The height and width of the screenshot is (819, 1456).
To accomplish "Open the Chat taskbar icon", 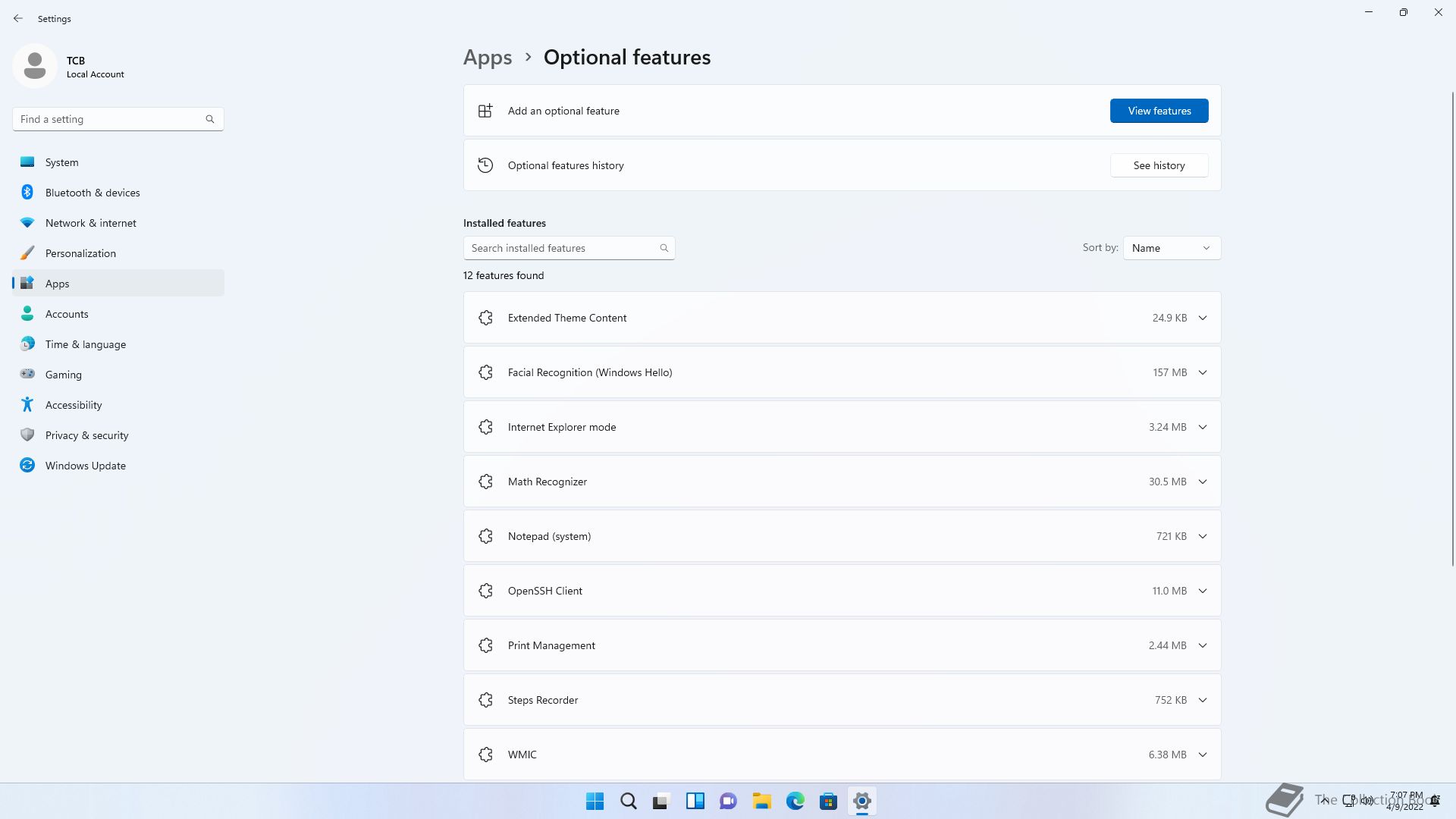I will click(x=729, y=801).
